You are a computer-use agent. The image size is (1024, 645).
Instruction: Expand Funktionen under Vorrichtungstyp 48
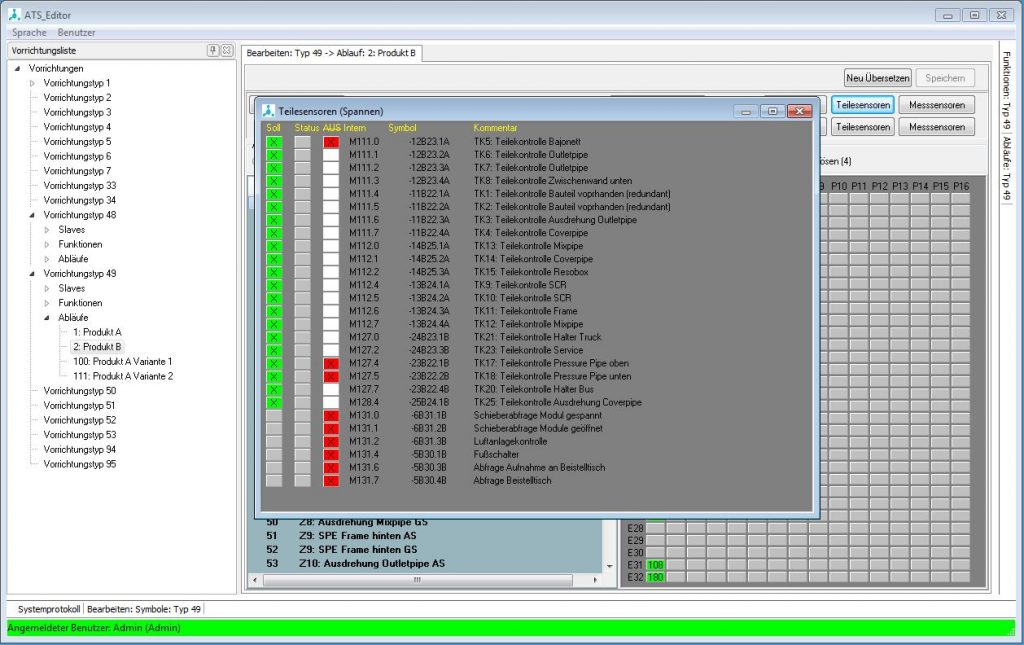[x=46, y=244]
